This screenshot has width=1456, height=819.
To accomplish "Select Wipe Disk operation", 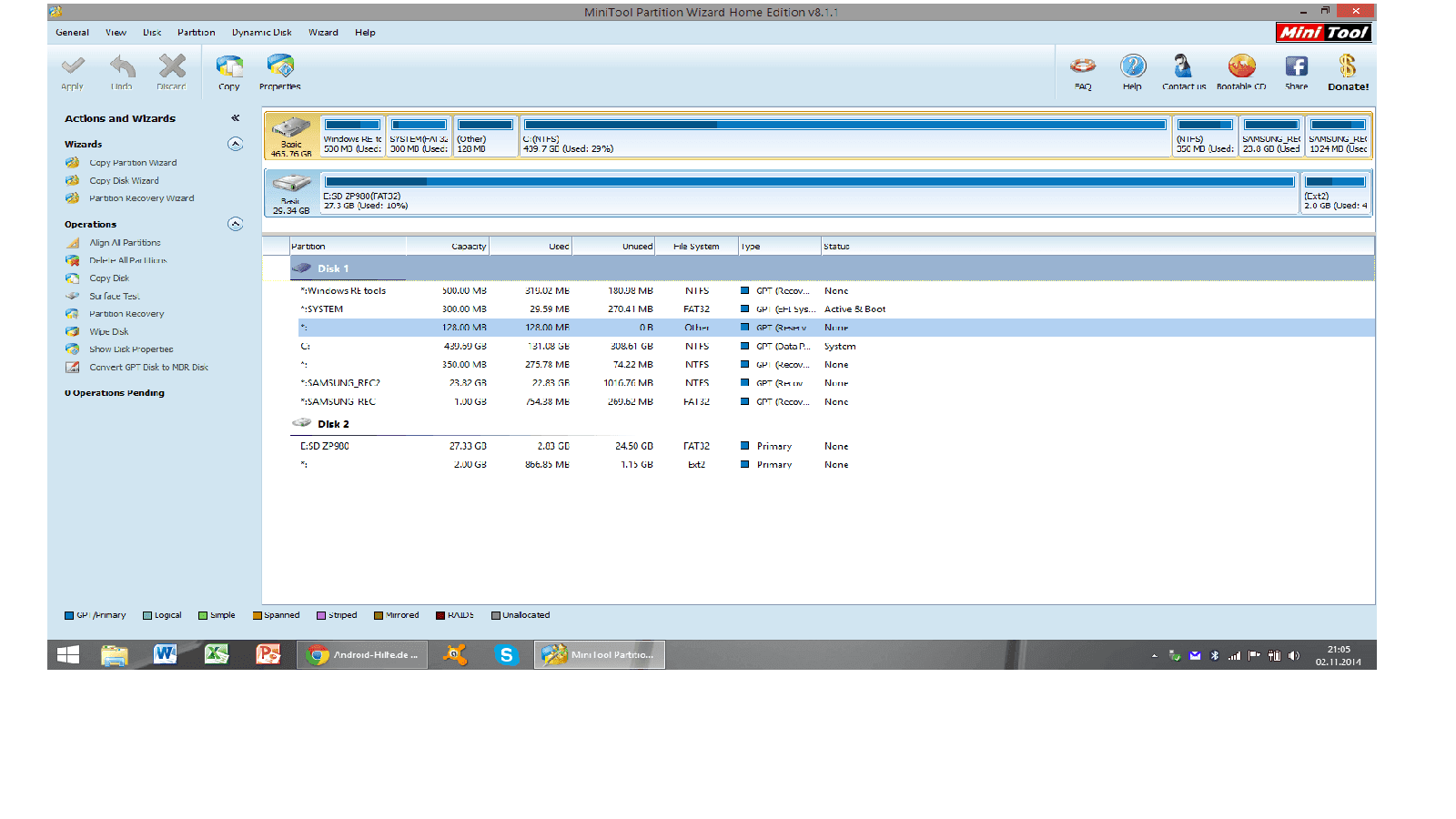I will [x=108, y=332].
